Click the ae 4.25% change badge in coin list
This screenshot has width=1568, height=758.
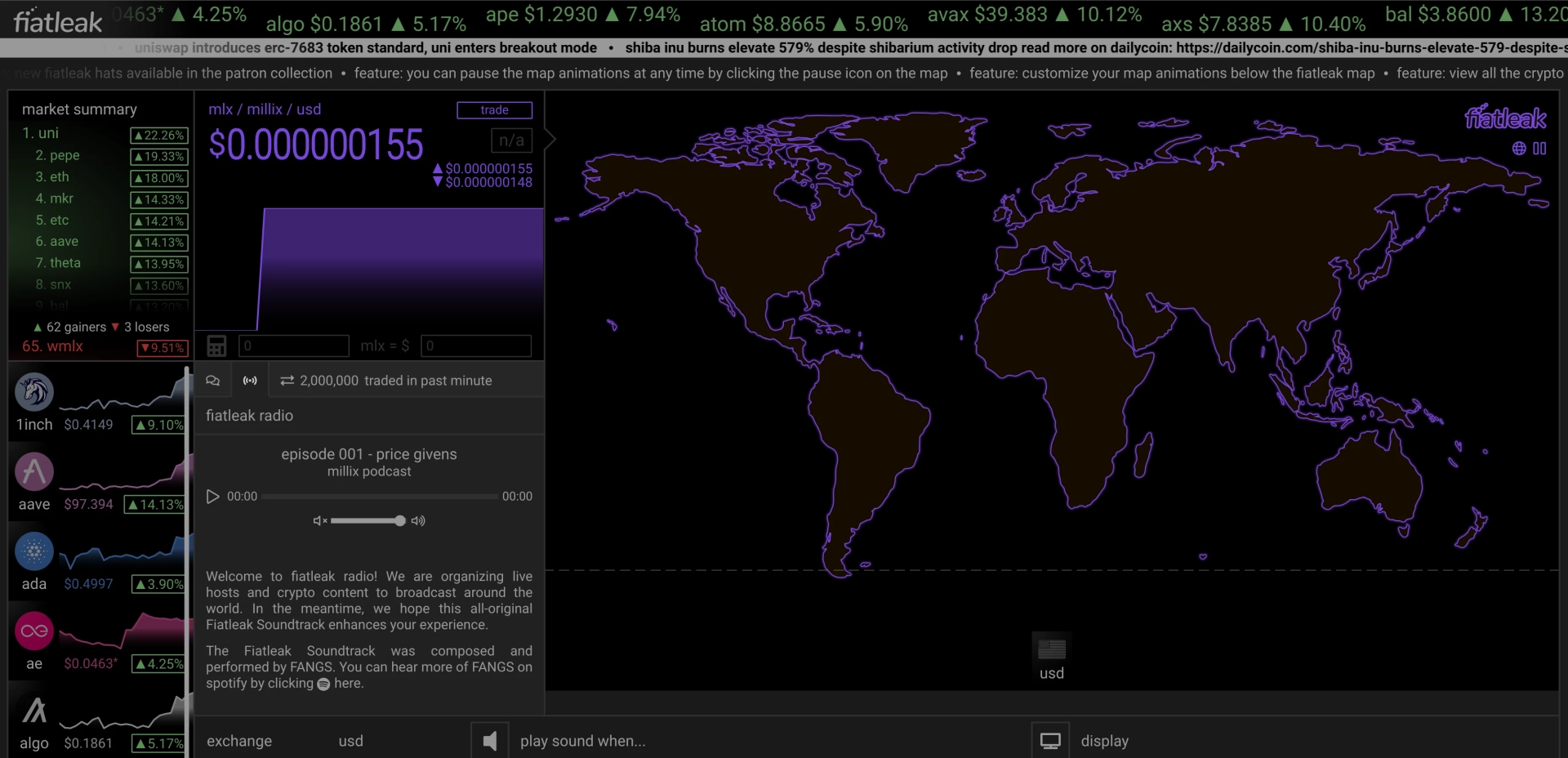coord(159,664)
